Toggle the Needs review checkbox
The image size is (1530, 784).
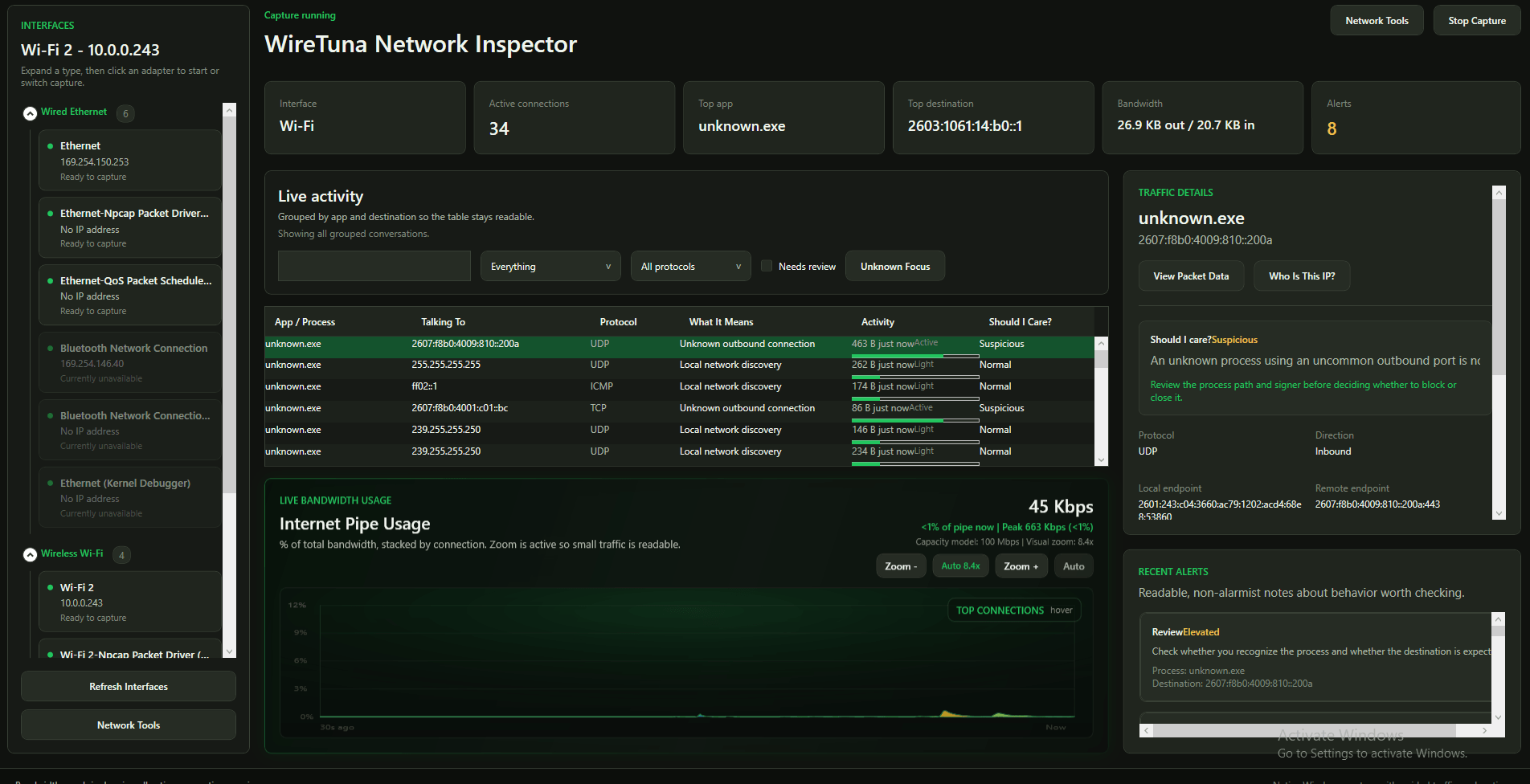point(767,266)
